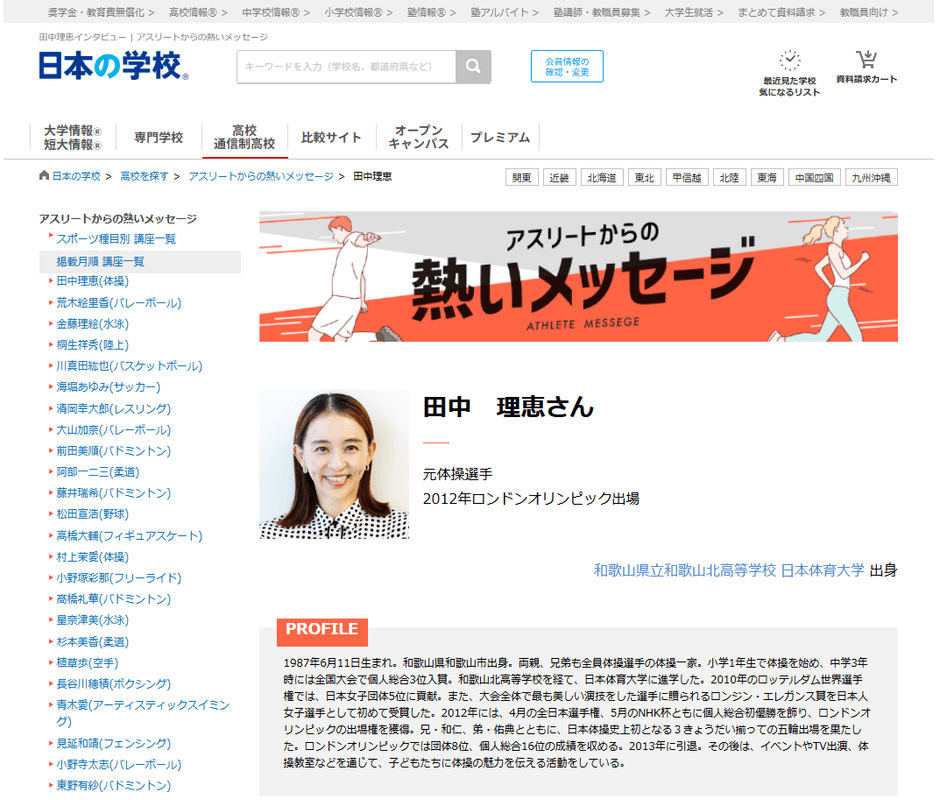Screen dimensions: 940x800
Task: Open the オープンキャンパス tab
Action: 418,138
